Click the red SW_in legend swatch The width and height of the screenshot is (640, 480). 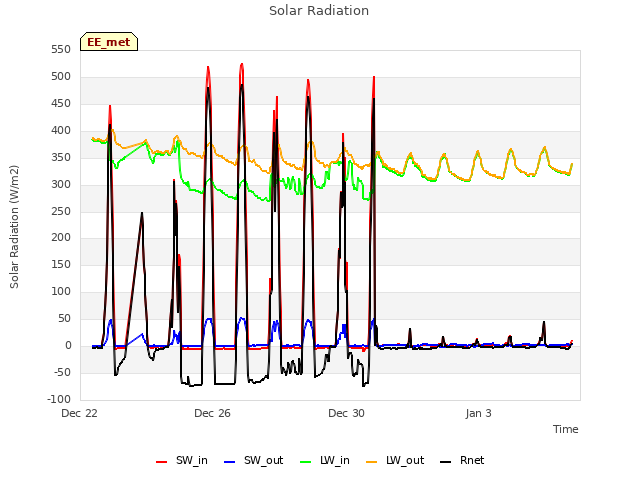pos(162,462)
